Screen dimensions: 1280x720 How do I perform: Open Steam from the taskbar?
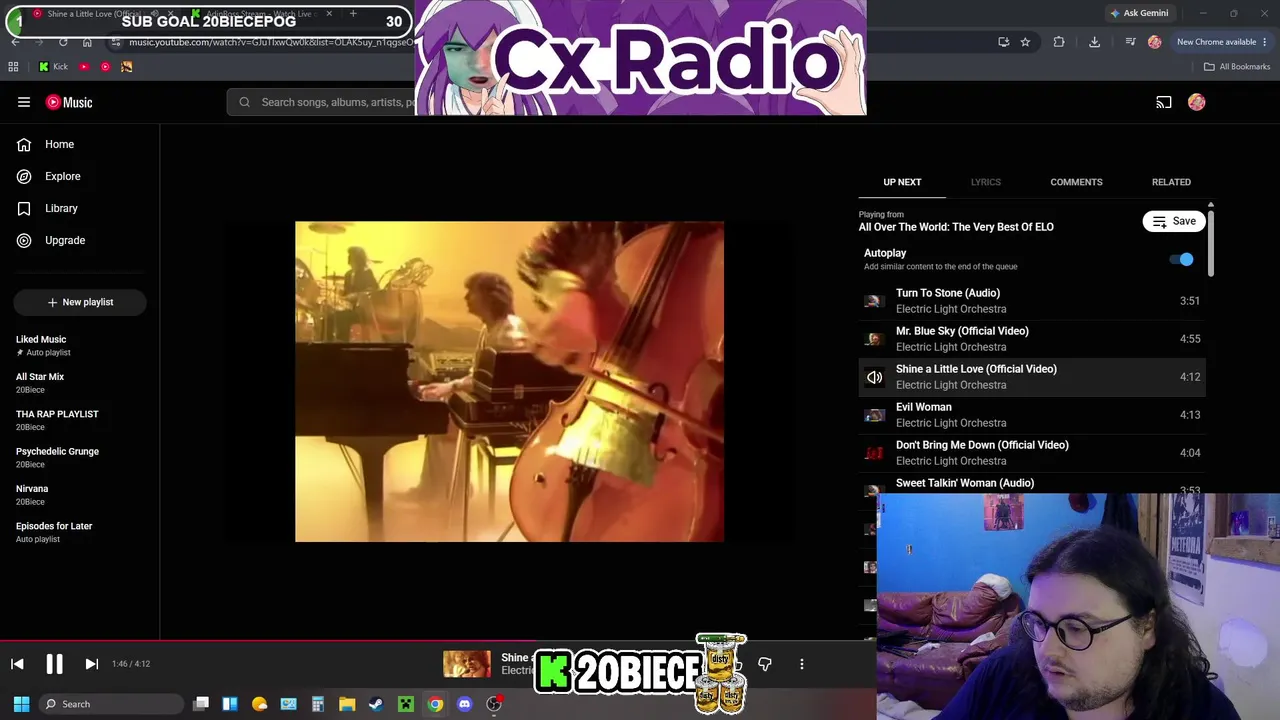[376, 704]
